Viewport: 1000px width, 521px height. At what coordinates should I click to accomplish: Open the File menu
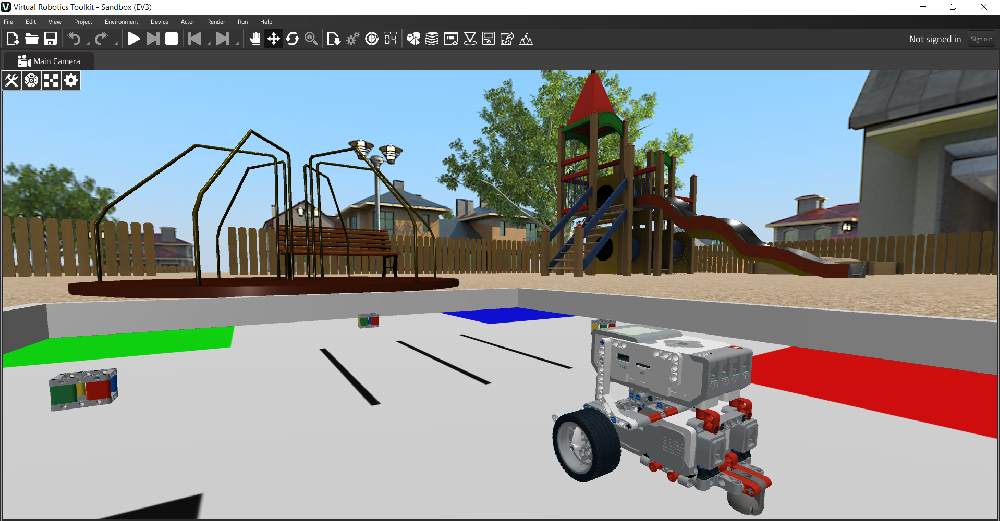click(8, 21)
